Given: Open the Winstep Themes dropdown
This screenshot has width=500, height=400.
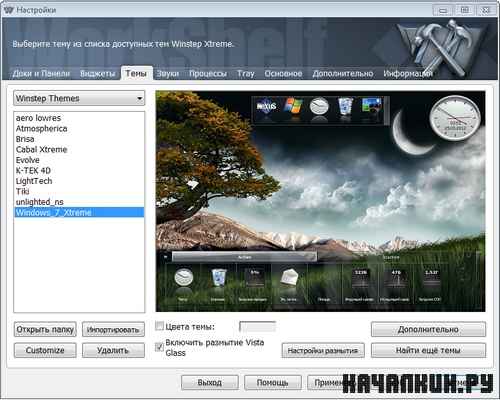Looking at the screenshot, I should pos(79,98).
